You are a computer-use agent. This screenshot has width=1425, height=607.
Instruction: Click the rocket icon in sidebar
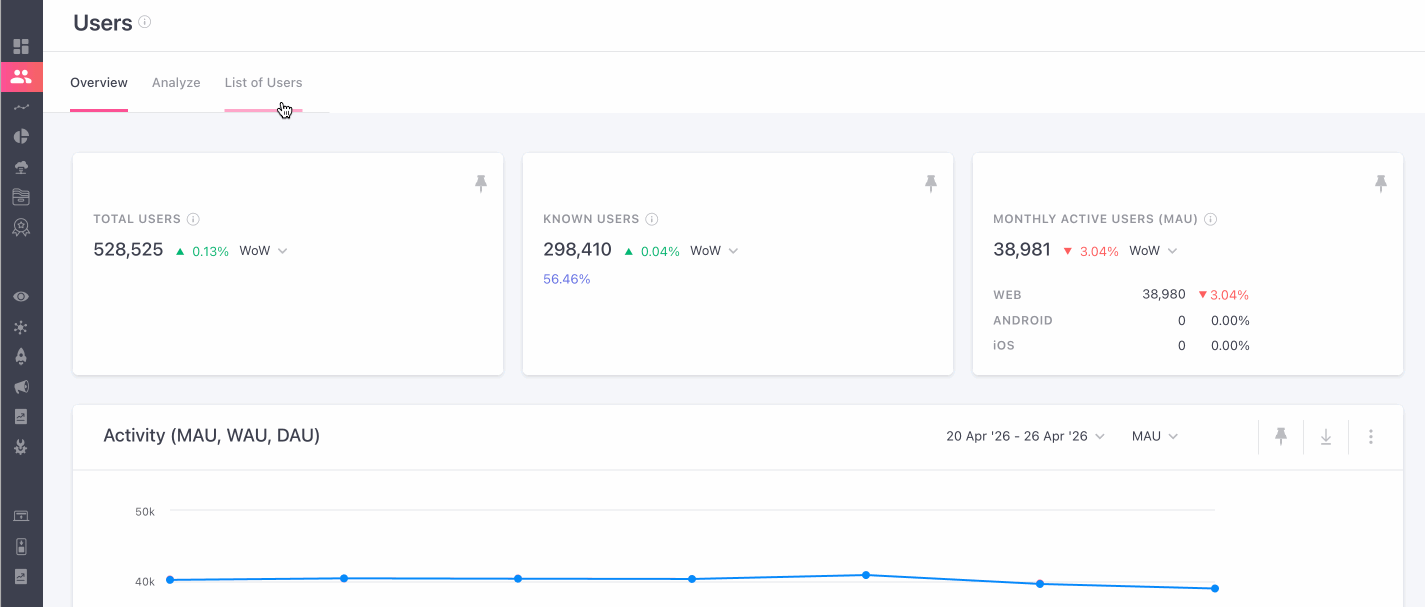pyautogui.click(x=21, y=356)
